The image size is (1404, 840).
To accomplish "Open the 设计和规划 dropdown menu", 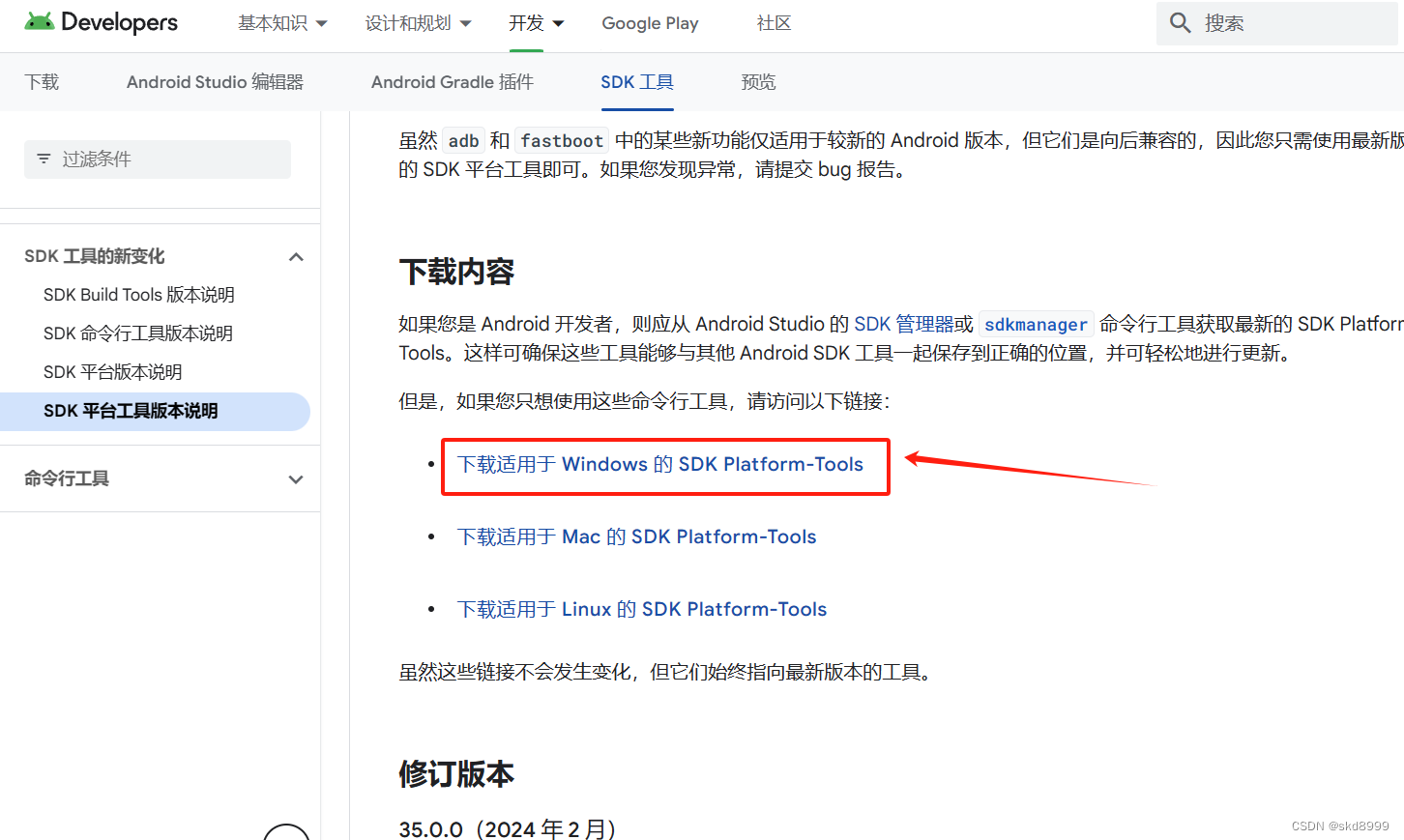I will [x=418, y=23].
